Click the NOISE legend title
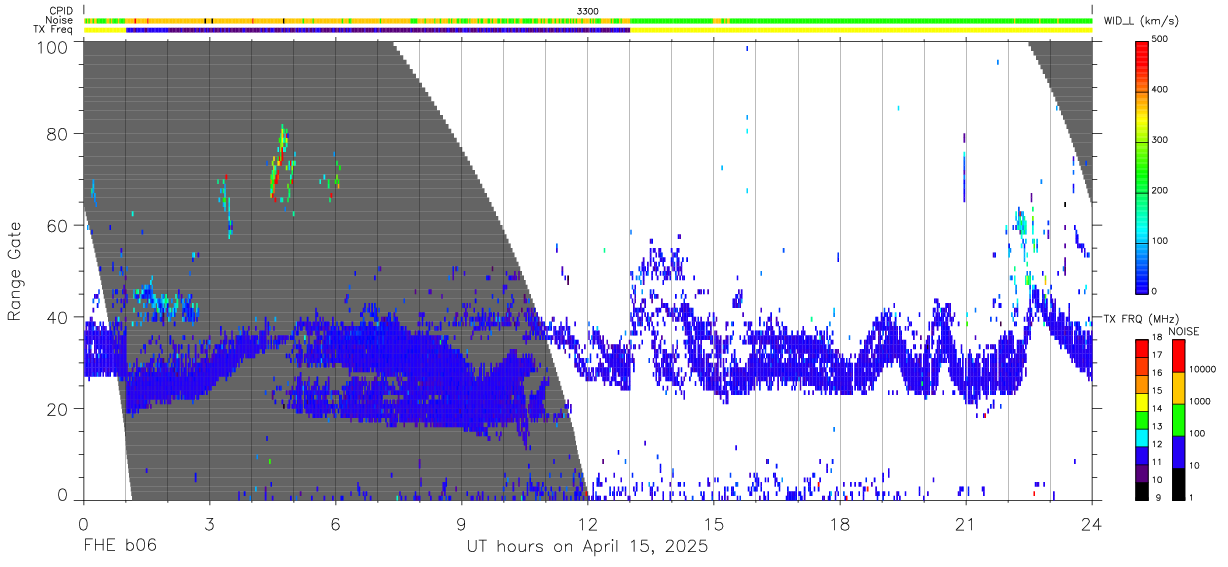This screenshot has height=567, width=1228. pos(1183,331)
